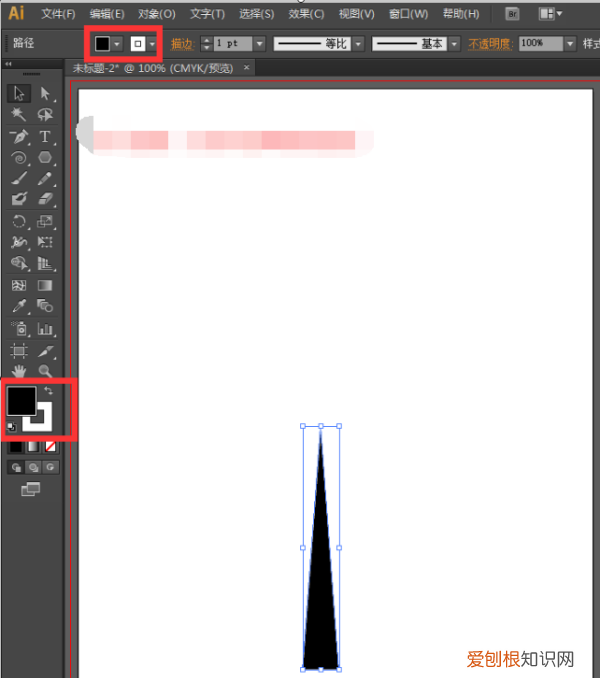Open the 文件(F) menu
The width and height of the screenshot is (600, 678).
click(58, 14)
